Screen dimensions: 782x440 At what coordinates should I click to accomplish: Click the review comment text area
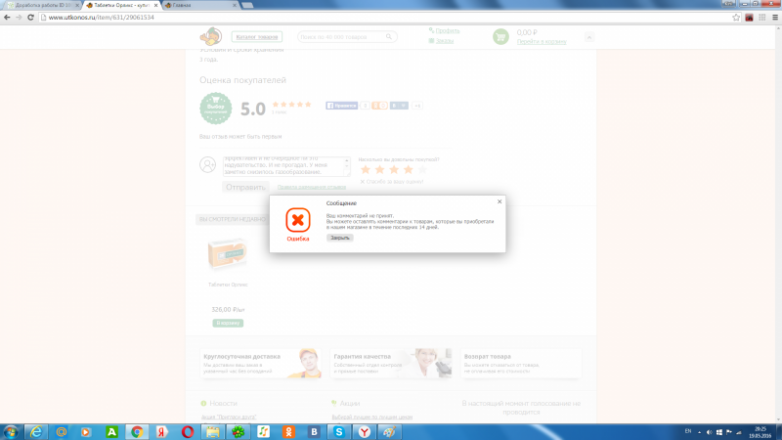pos(286,166)
